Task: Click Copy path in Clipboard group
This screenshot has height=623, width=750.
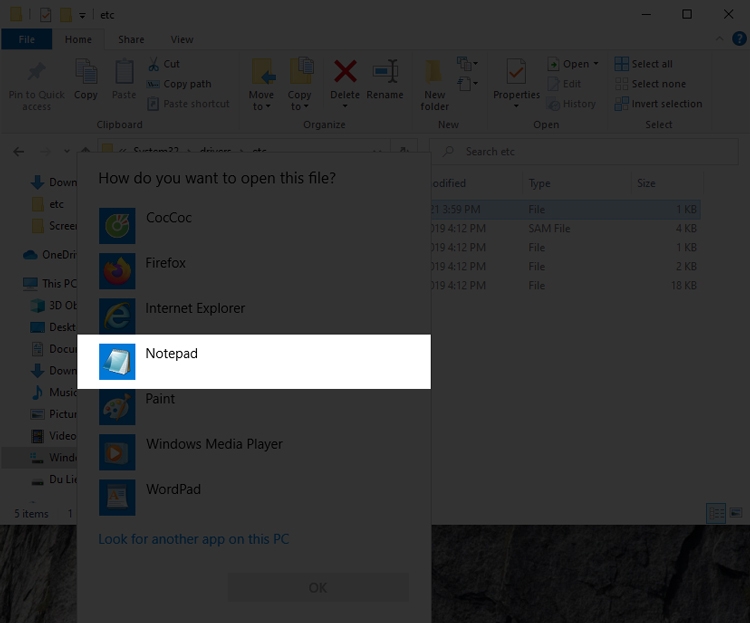Action: 179,84
